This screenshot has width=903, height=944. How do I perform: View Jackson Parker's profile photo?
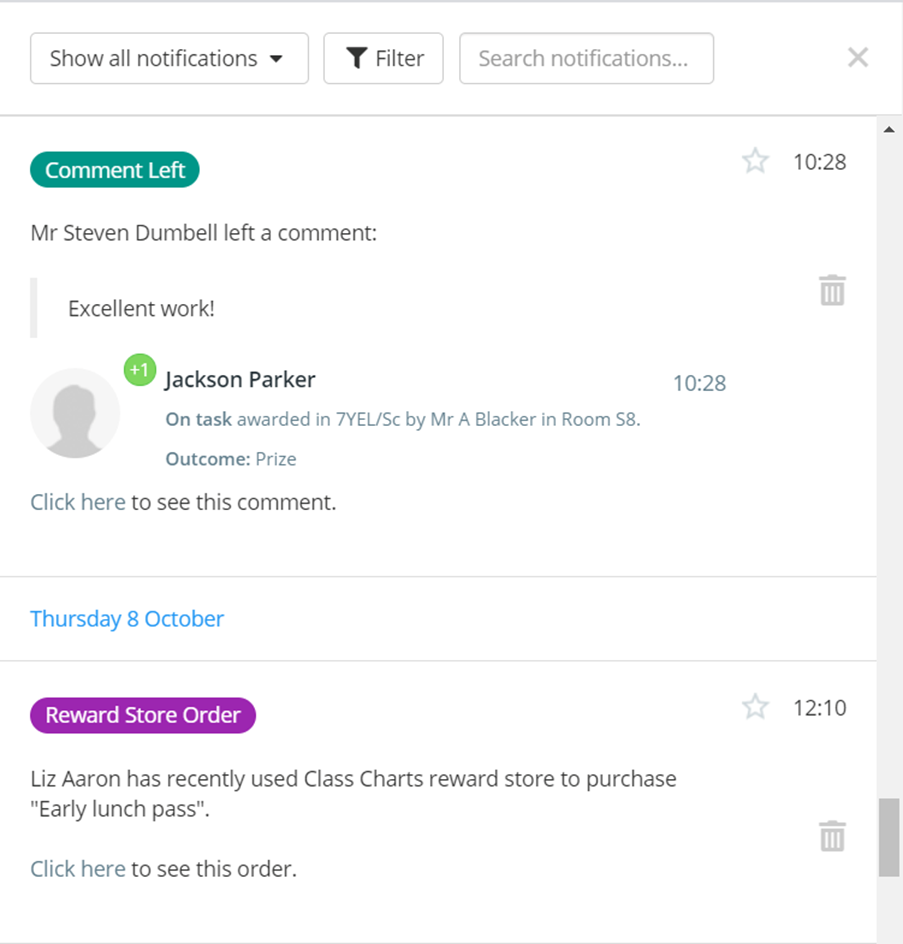tap(75, 412)
